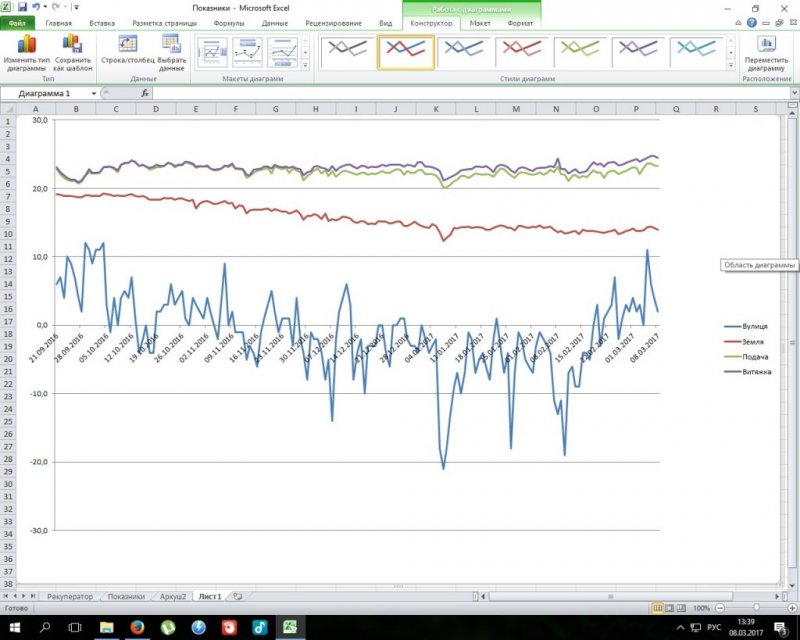Open the Формулы ribbon tab
This screenshot has width=800, height=640.
tap(229, 22)
